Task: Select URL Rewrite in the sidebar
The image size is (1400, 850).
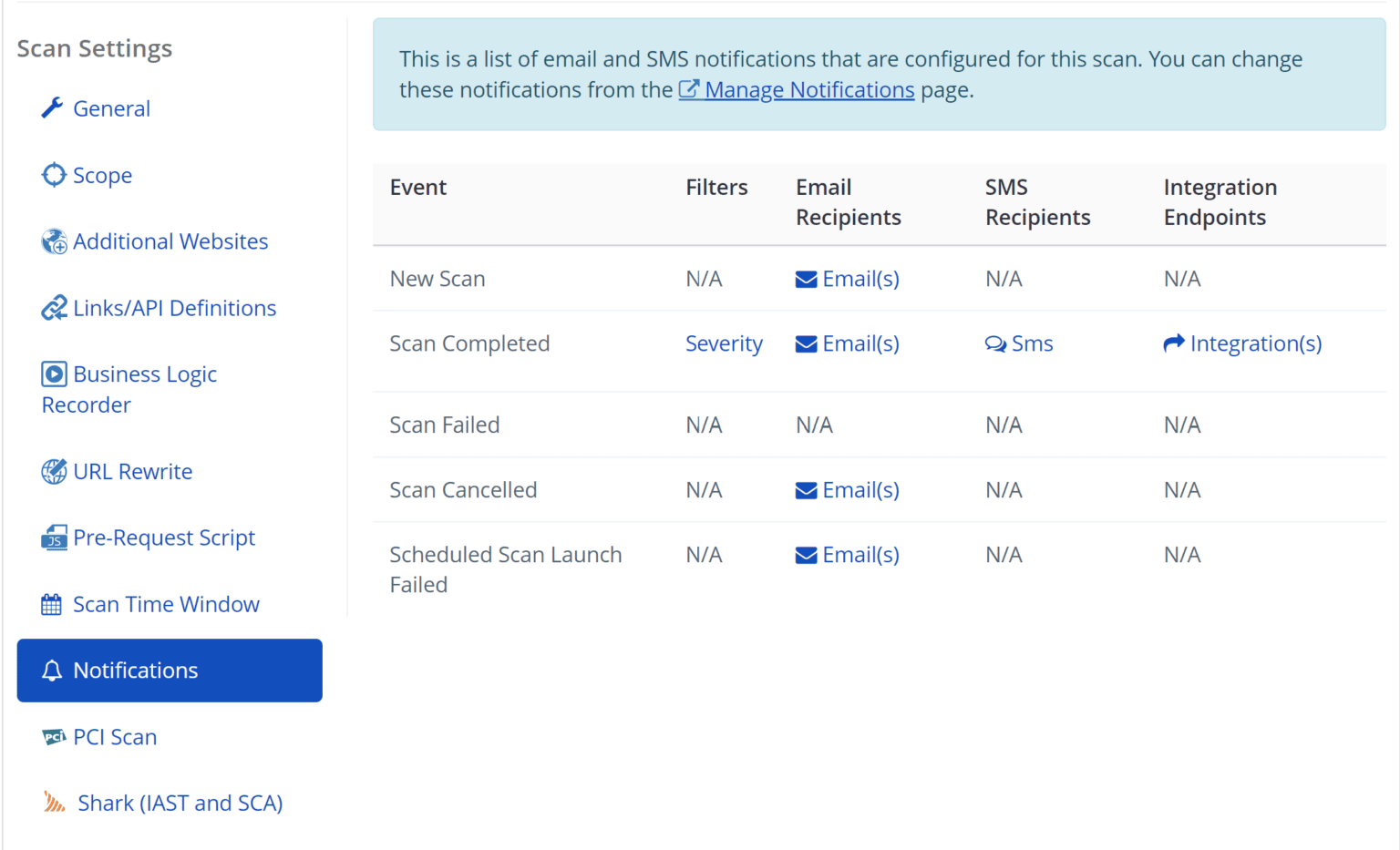Action: [133, 471]
